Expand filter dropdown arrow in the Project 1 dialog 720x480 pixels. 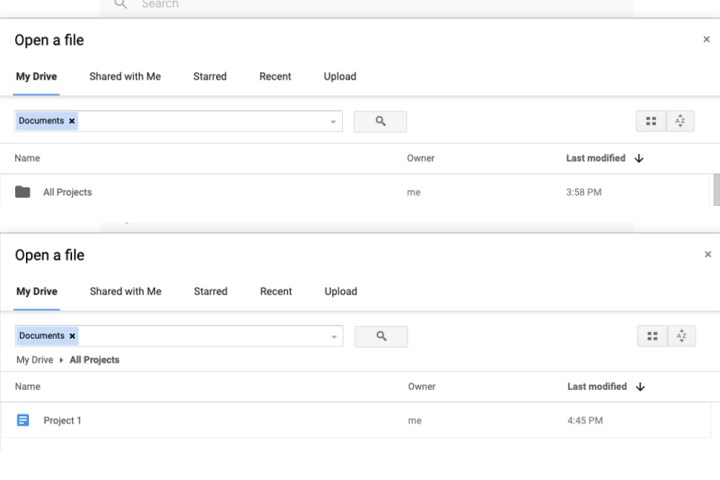pos(333,337)
